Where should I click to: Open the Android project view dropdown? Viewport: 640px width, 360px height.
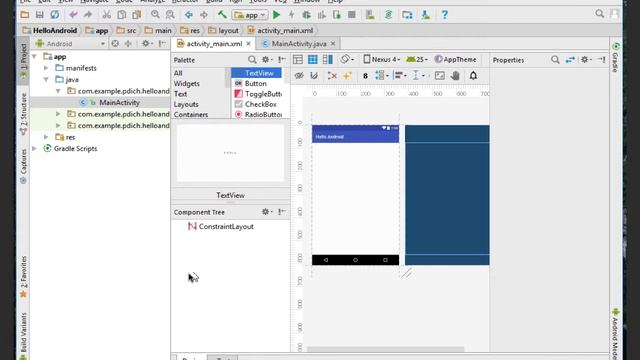(x=70, y=44)
